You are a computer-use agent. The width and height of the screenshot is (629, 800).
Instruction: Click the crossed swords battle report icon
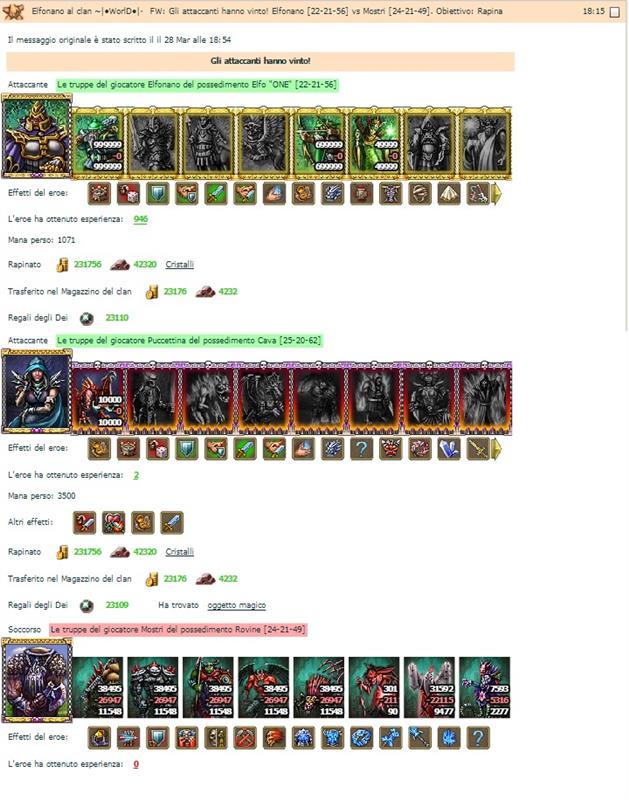point(13,11)
